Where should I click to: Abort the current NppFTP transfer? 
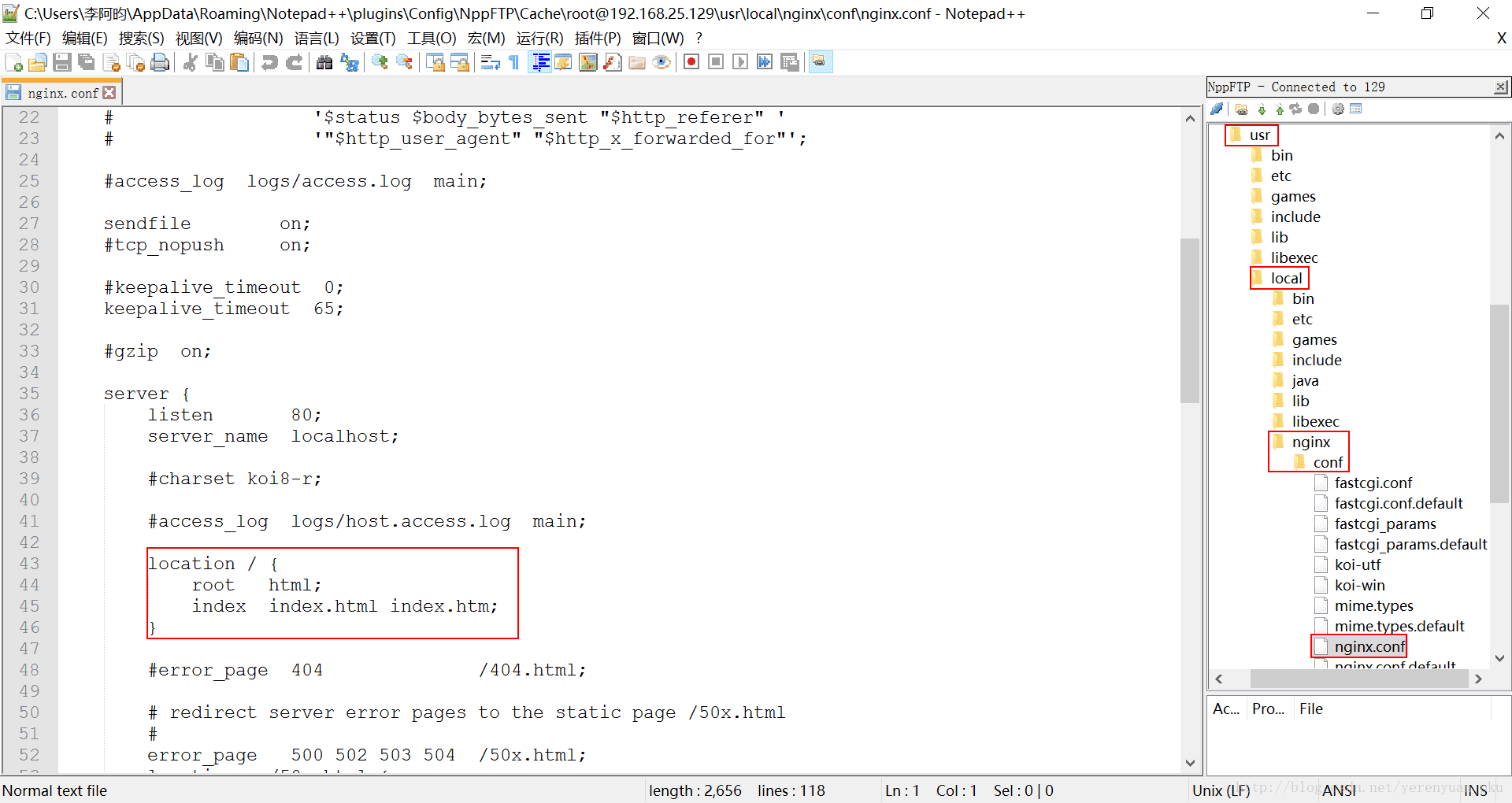click(x=1314, y=109)
